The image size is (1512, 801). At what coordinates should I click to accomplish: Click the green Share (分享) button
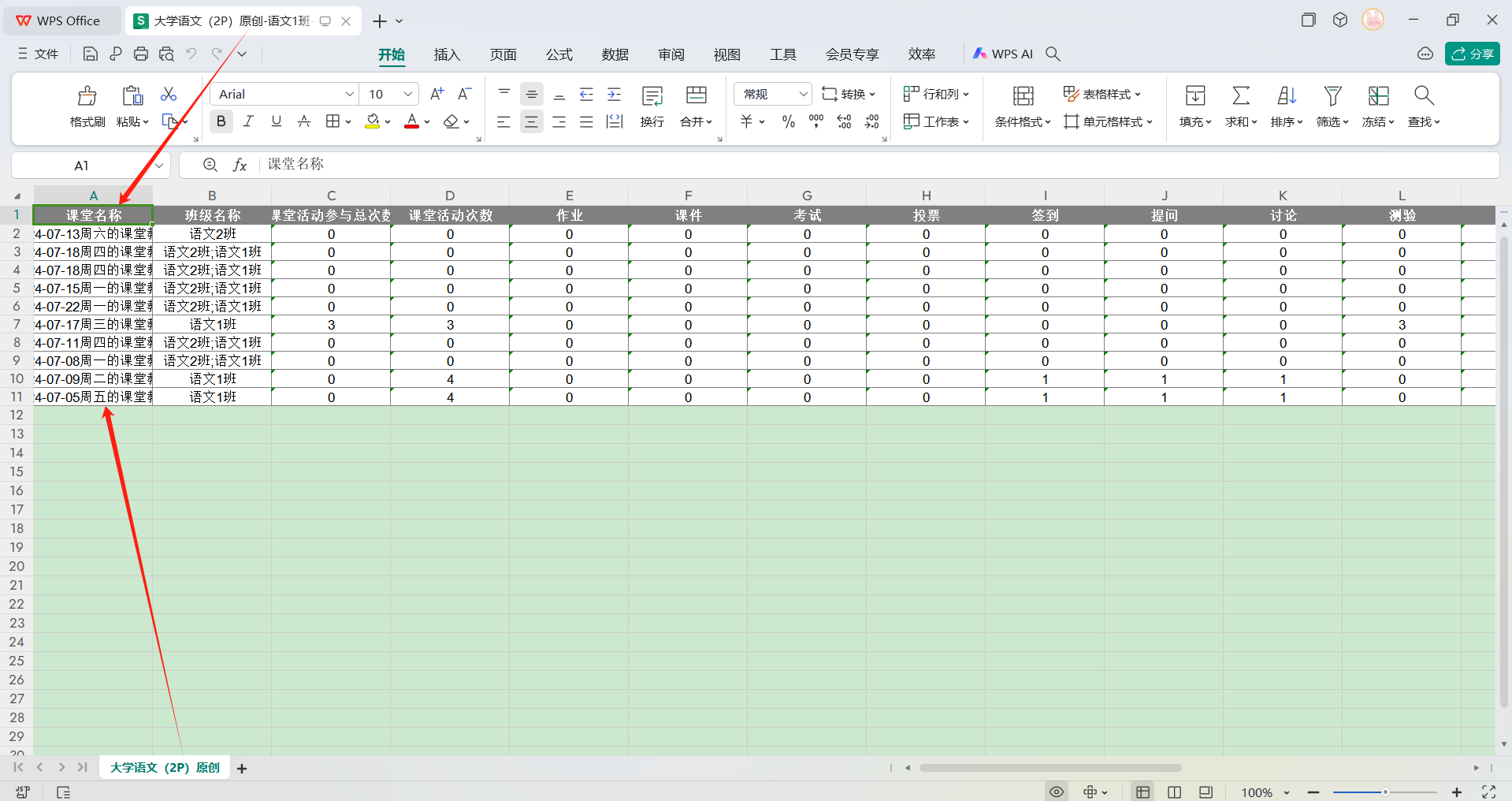tap(1472, 54)
